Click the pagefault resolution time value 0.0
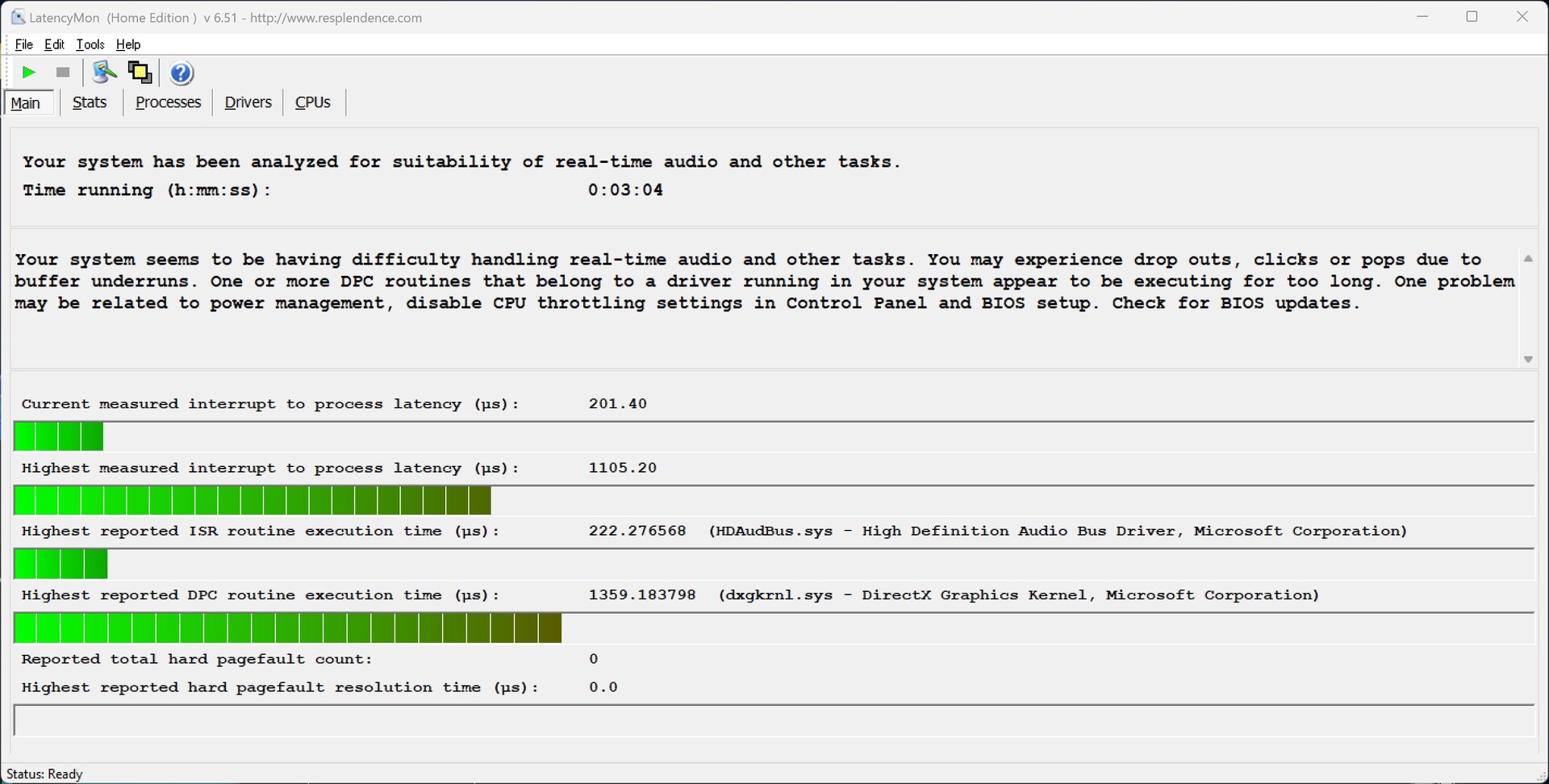Screen dimensions: 1549x784 603,688
